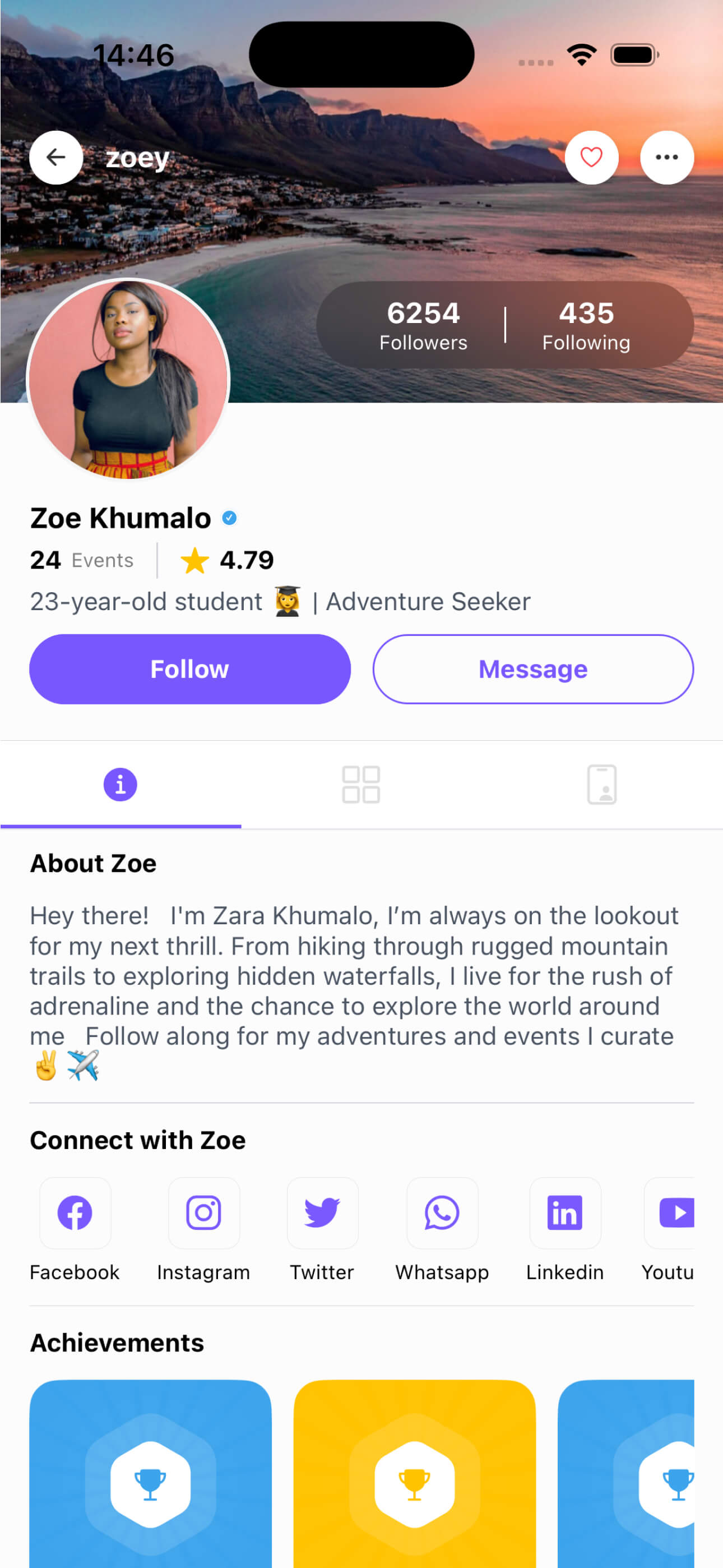Toggle the heart favorite icon
Image resolution: width=723 pixels, height=1568 pixels.
(591, 157)
